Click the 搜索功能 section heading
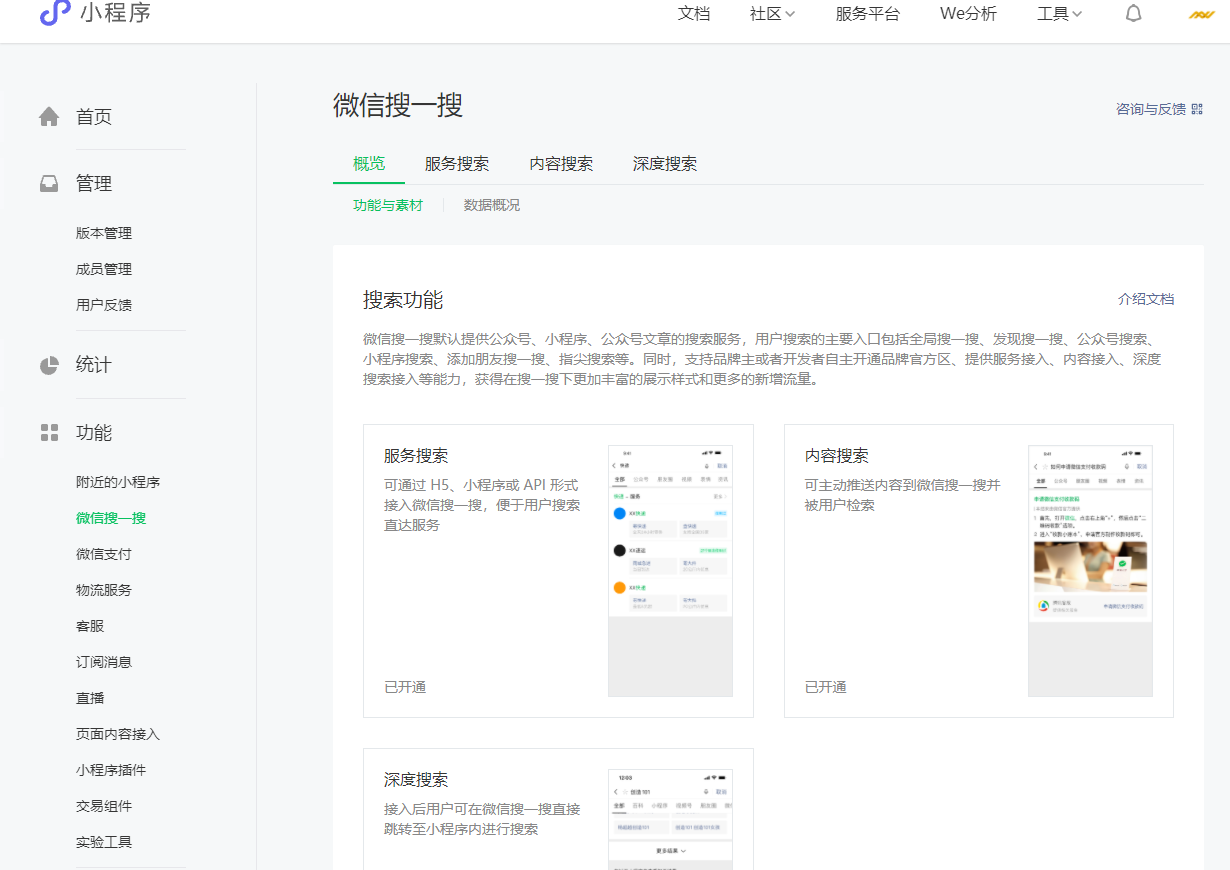This screenshot has width=1230, height=870. click(x=403, y=300)
